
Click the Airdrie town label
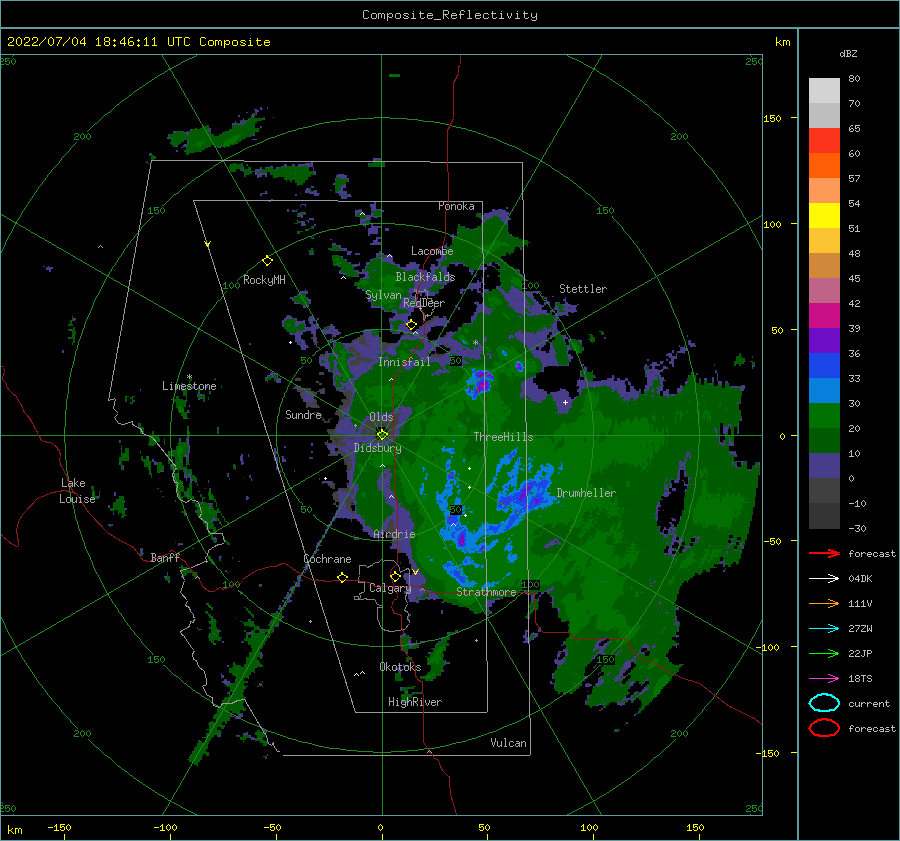pyautogui.click(x=394, y=534)
